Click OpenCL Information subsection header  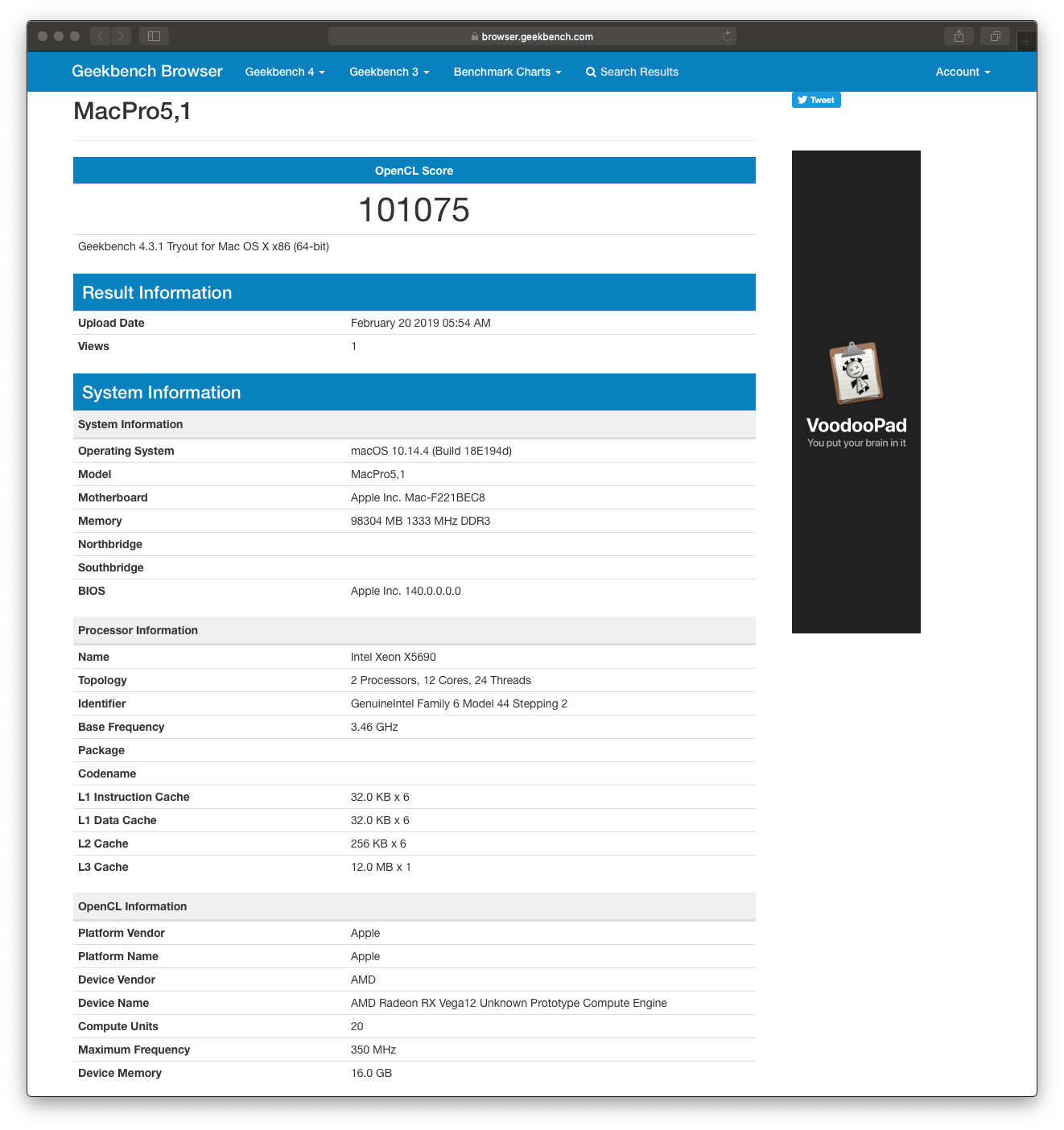pyautogui.click(x=414, y=906)
